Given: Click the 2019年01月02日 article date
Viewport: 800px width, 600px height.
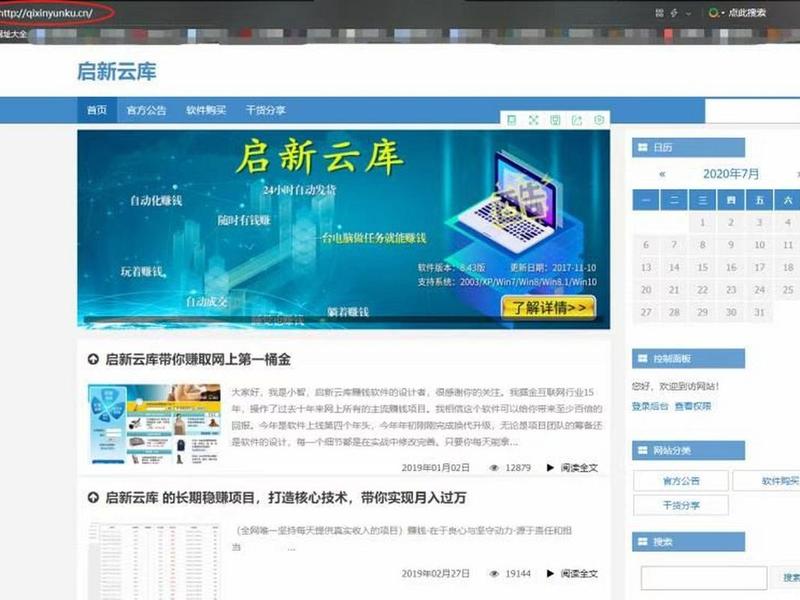Looking at the screenshot, I should [x=435, y=467].
